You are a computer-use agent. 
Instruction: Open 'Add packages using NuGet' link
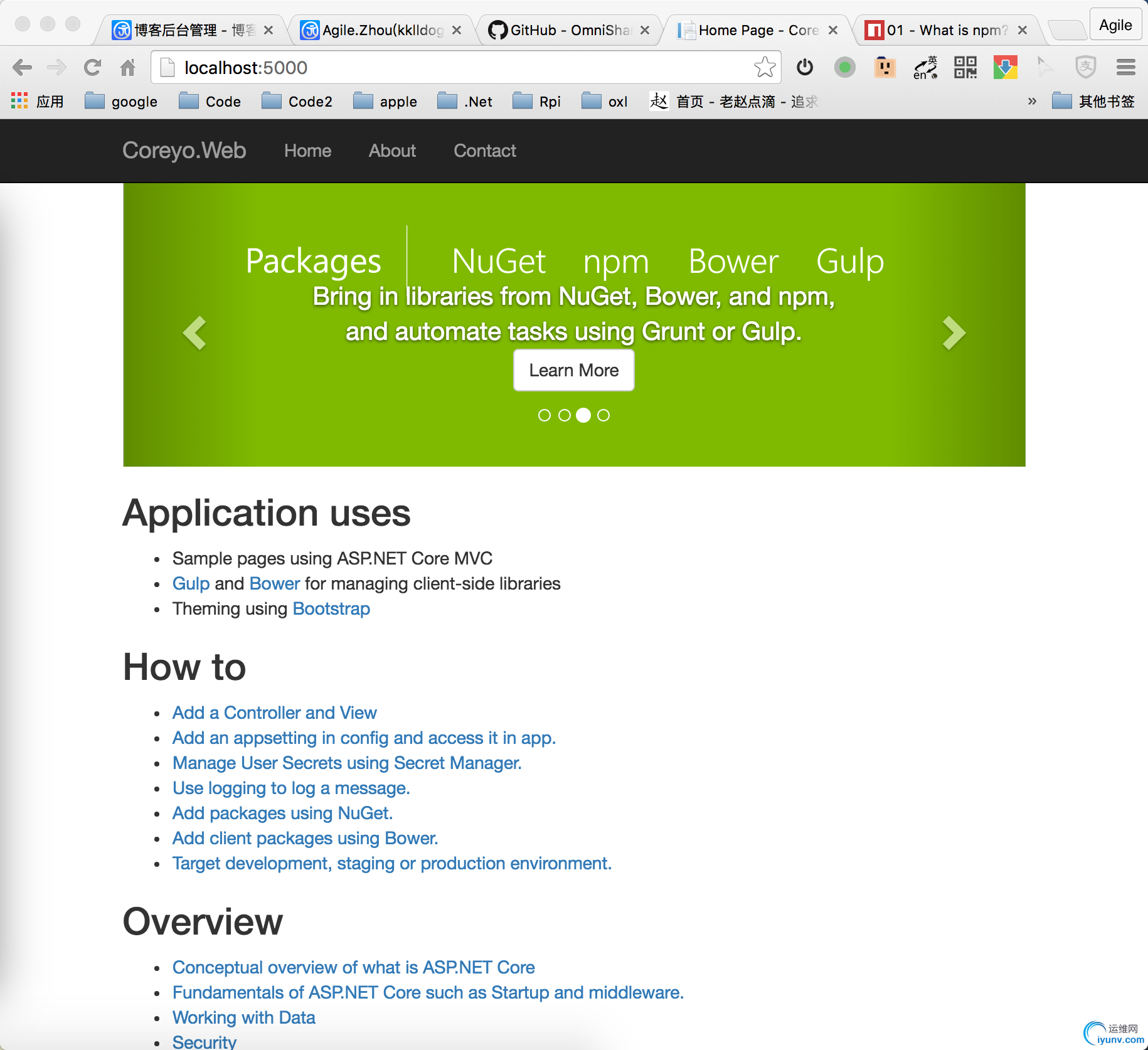(x=282, y=813)
